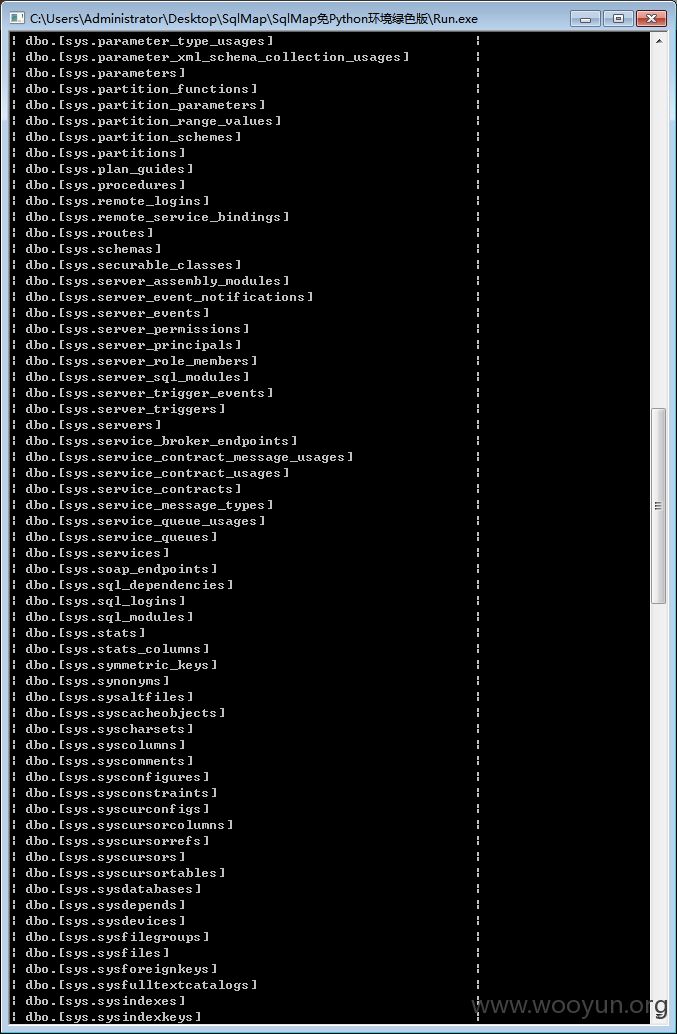The width and height of the screenshot is (677, 1034).
Task: Click the dbo.[sys.server_principals] row
Action: point(133,345)
